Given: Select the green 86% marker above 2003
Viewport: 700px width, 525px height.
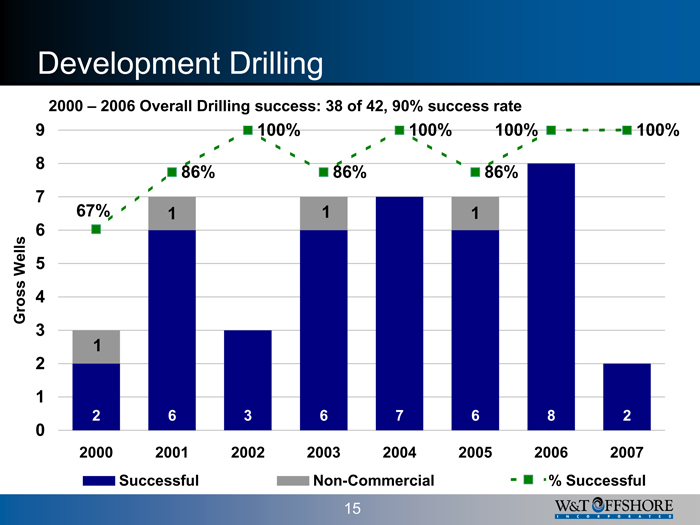Looking at the screenshot, I should (324, 172).
